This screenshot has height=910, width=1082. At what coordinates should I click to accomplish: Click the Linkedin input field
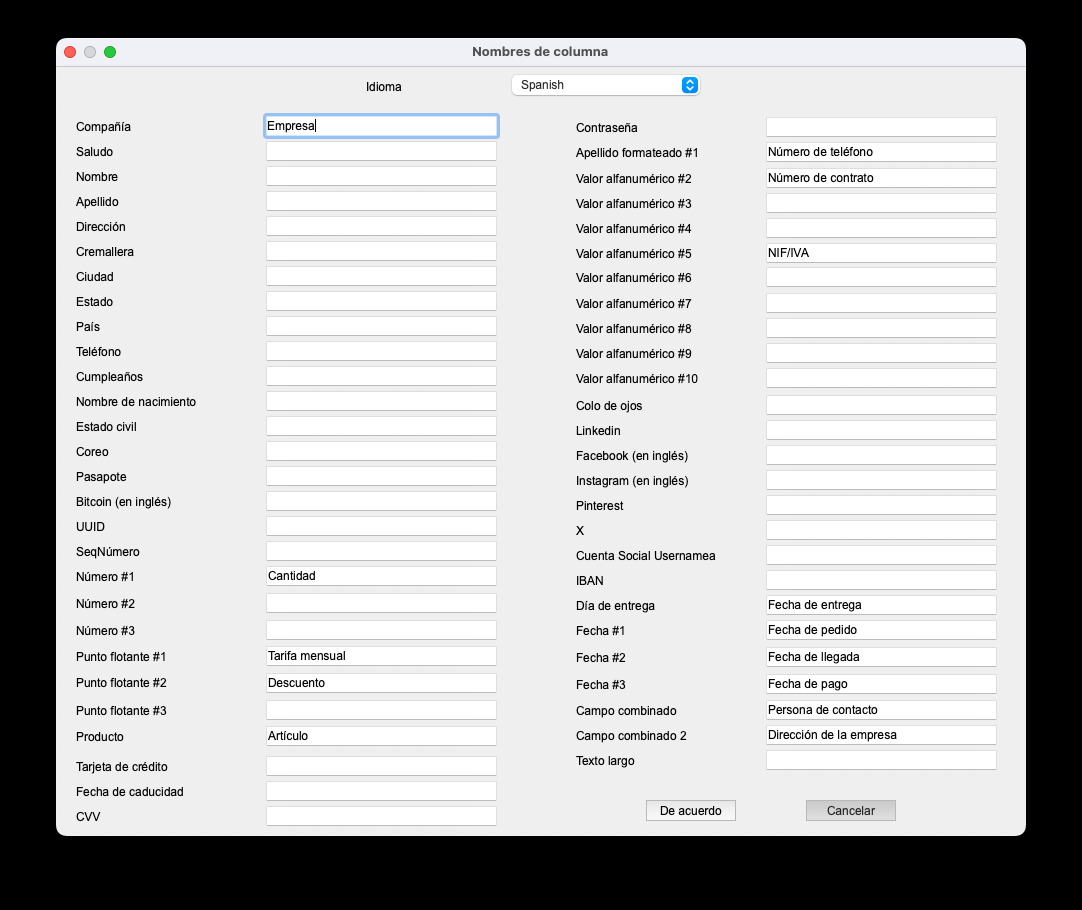(x=881, y=430)
